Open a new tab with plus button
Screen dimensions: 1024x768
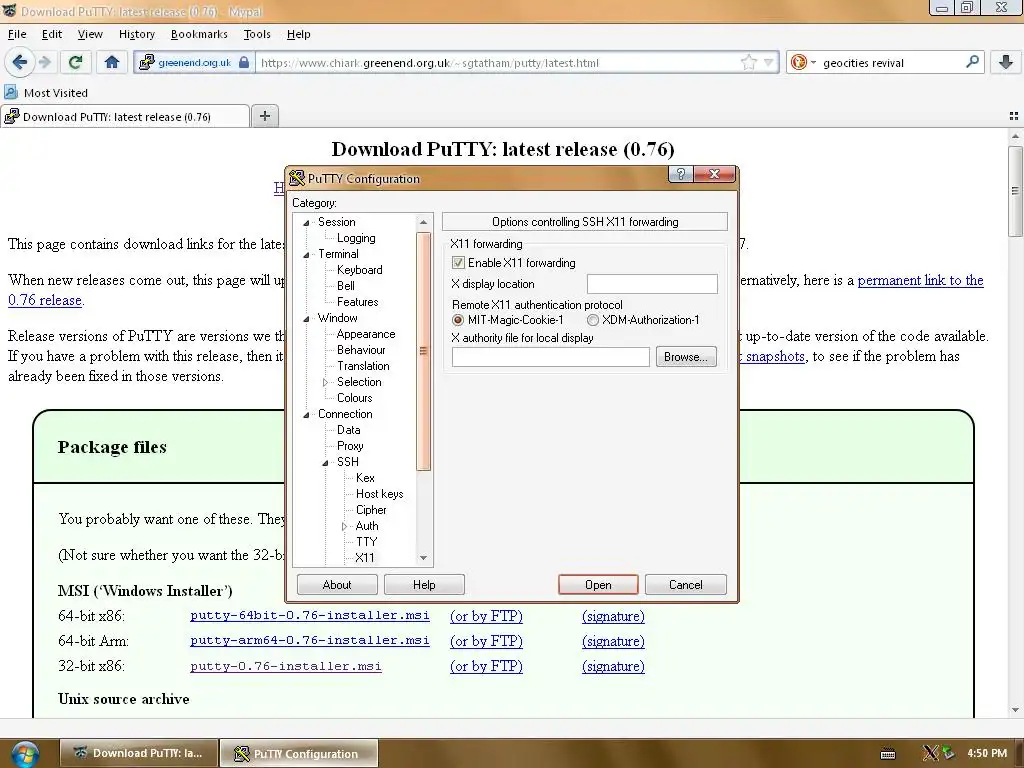click(x=264, y=116)
